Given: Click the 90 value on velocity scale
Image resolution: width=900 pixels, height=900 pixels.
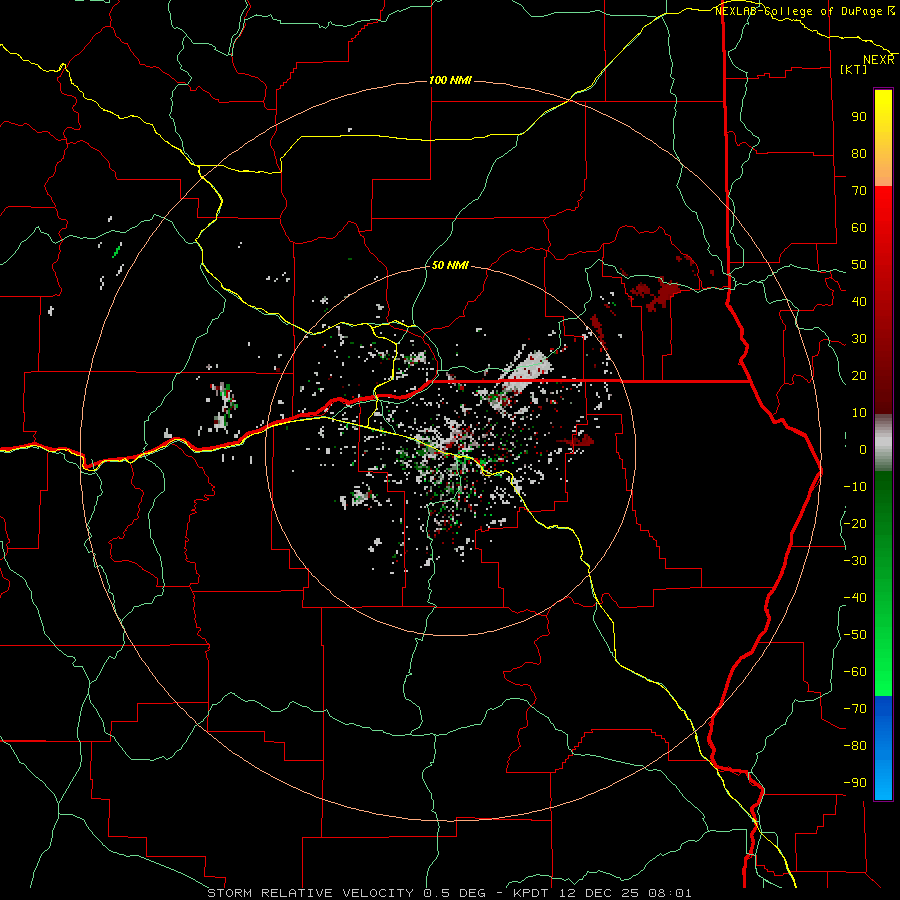Looking at the screenshot, I should click(x=859, y=117).
